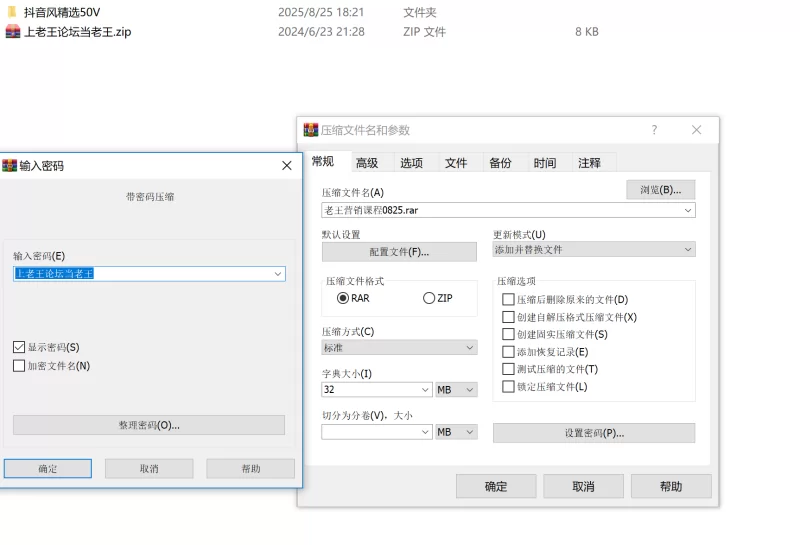Enable the 加密文件名(N) checkbox
This screenshot has width=800, height=545.
[19, 365]
